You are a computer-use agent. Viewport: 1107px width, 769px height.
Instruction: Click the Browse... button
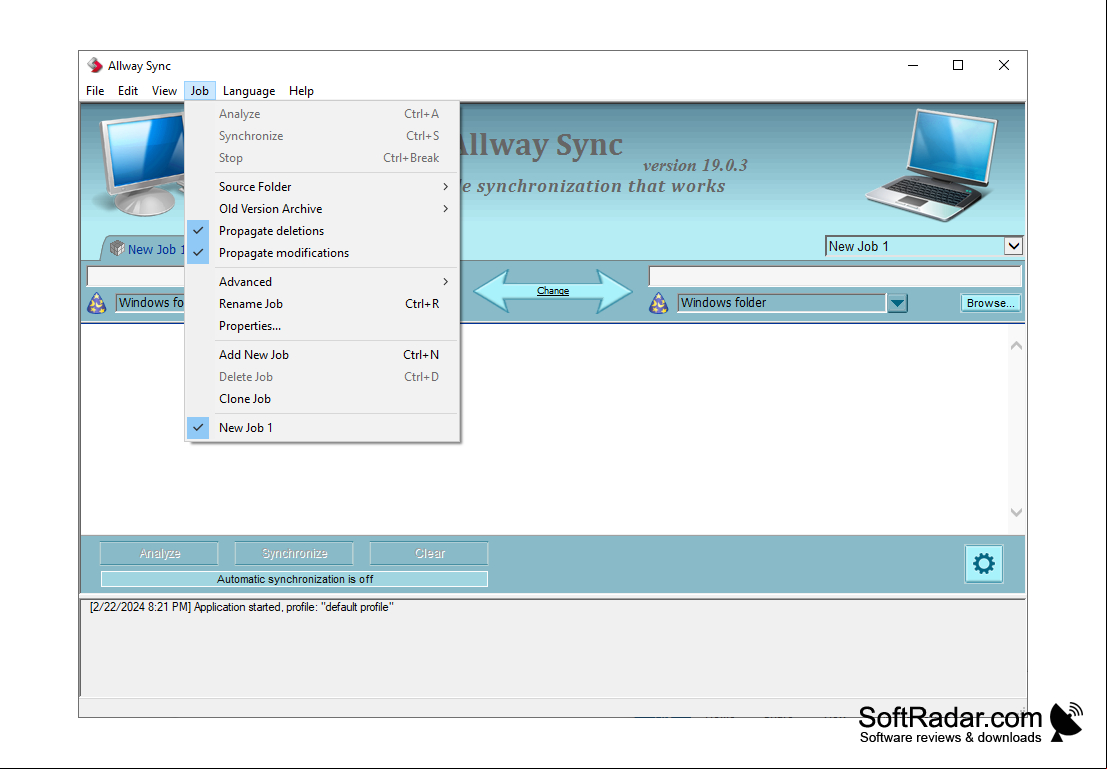[x=991, y=303]
